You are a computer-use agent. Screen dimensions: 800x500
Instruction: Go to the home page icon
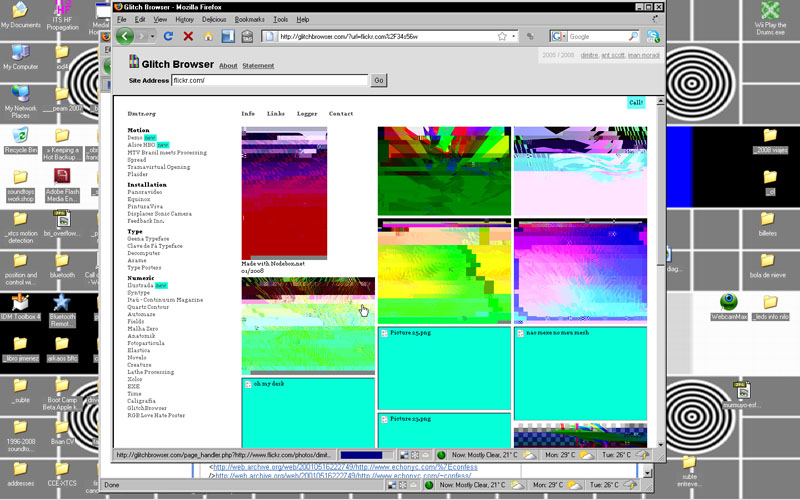click(x=208, y=36)
